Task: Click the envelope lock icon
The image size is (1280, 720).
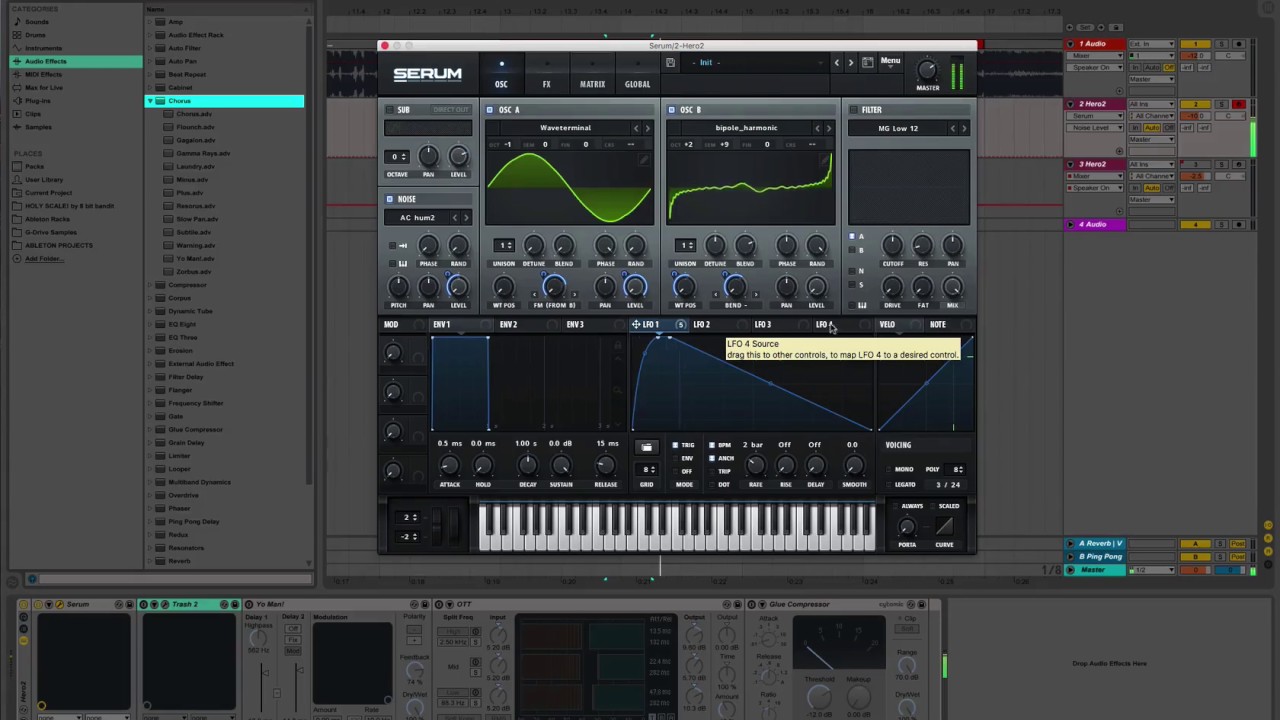Action: pyautogui.click(x=618, y=345)
